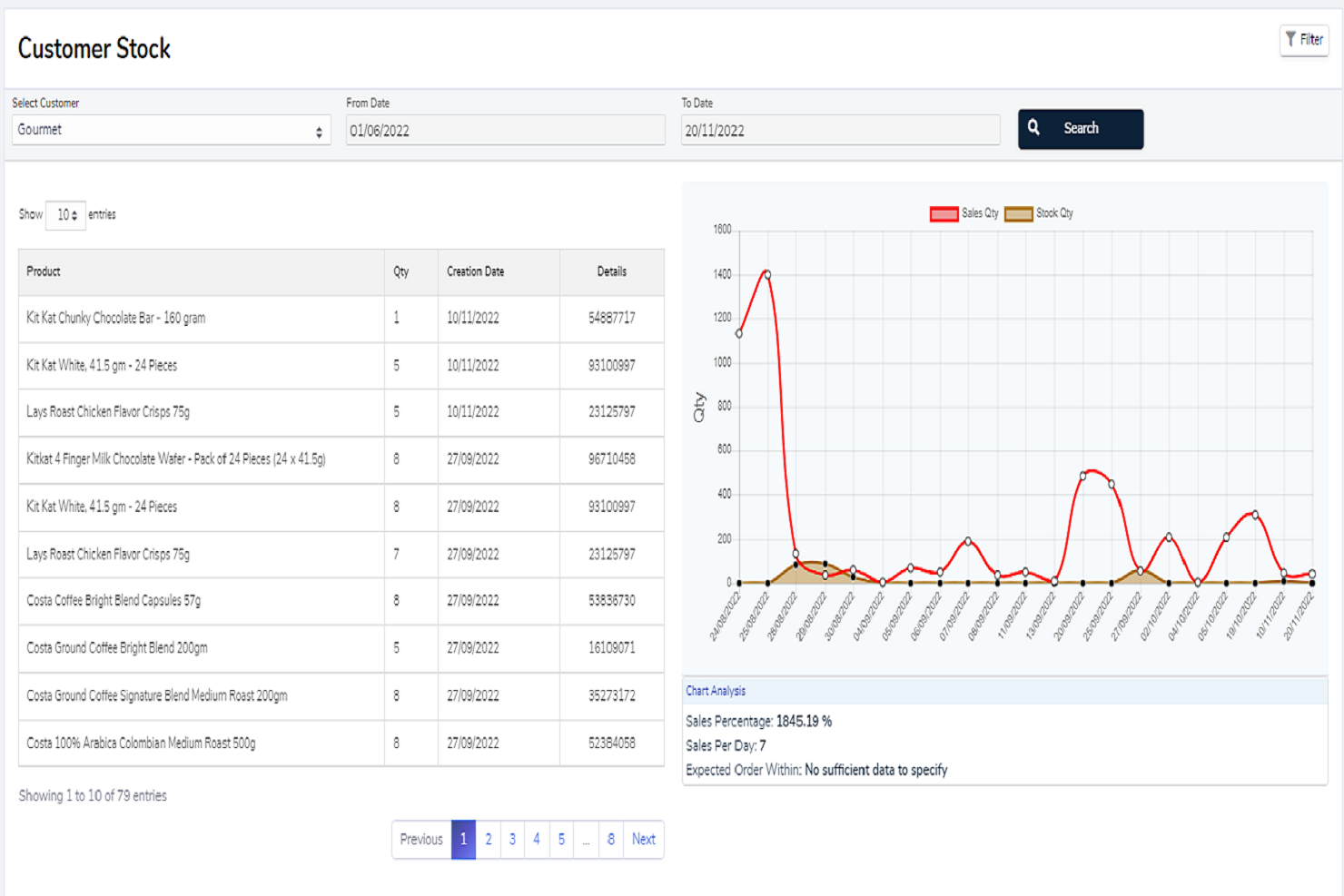Click Expected Order Within text line
Image resolution: width=1344 pixels, height=896 pixels.
[x=816, y=770]
